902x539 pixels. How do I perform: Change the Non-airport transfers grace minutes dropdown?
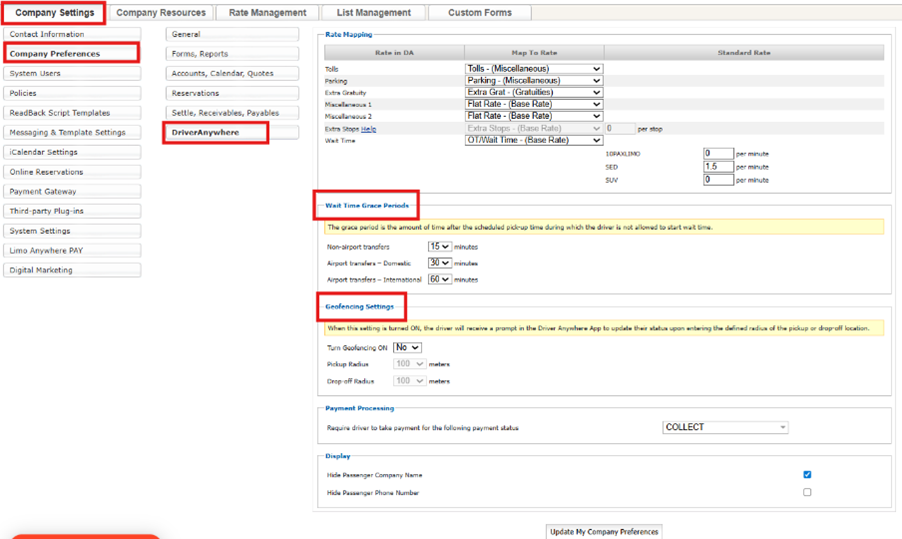(439, 246)
